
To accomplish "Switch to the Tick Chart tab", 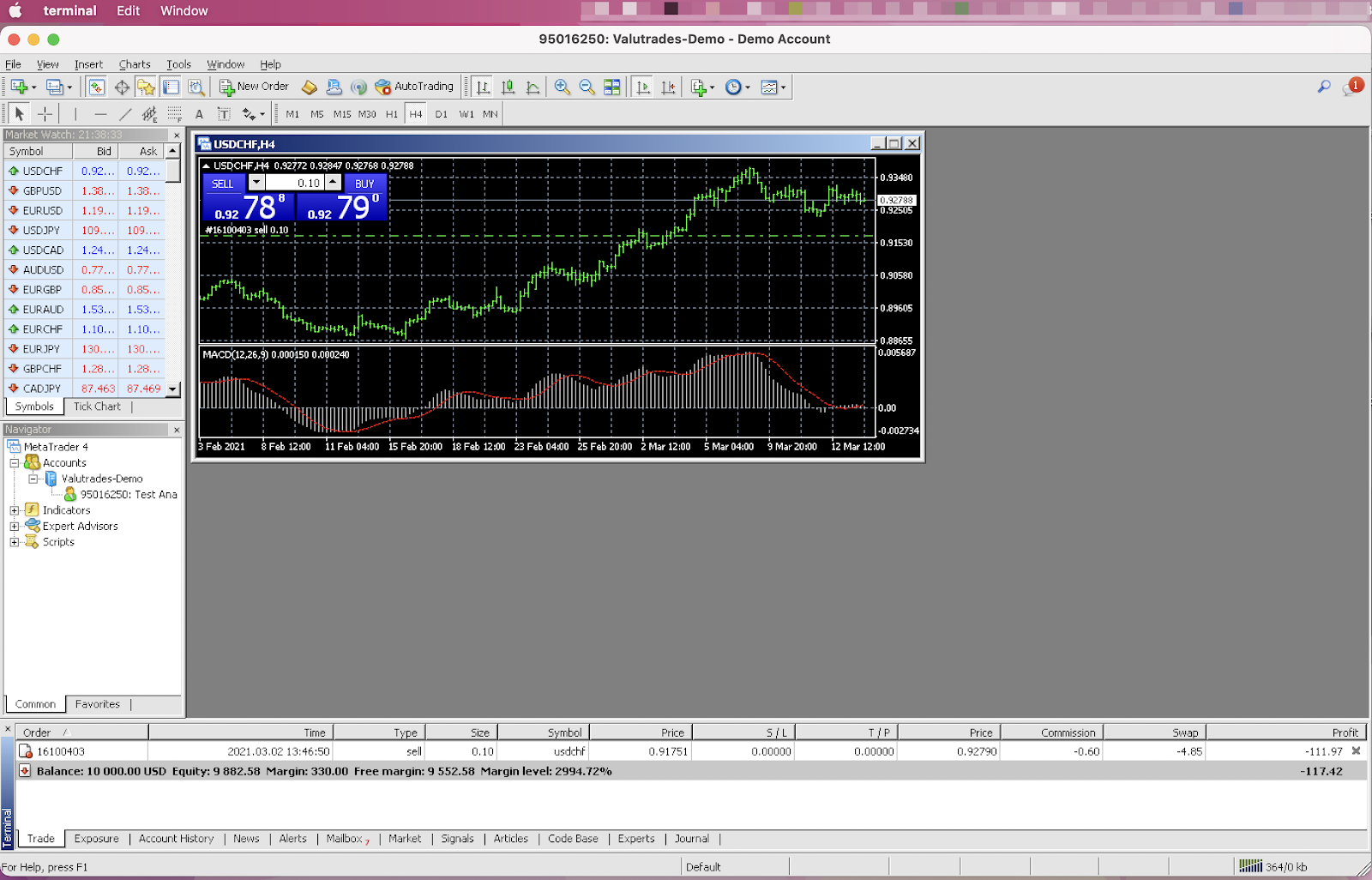I will click(97, 407).
